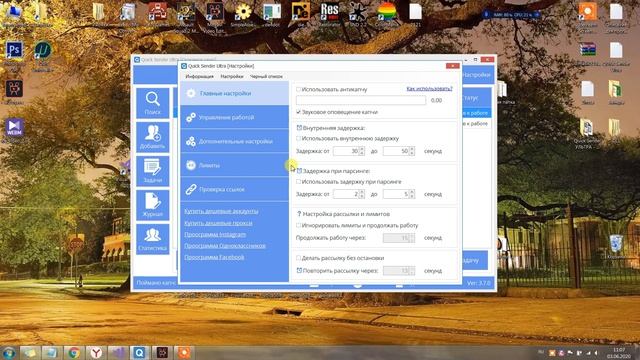Open the Задачи (tasks) sidebar icon
This screenshot has height=360, width=640.
(x=152, y=171)
